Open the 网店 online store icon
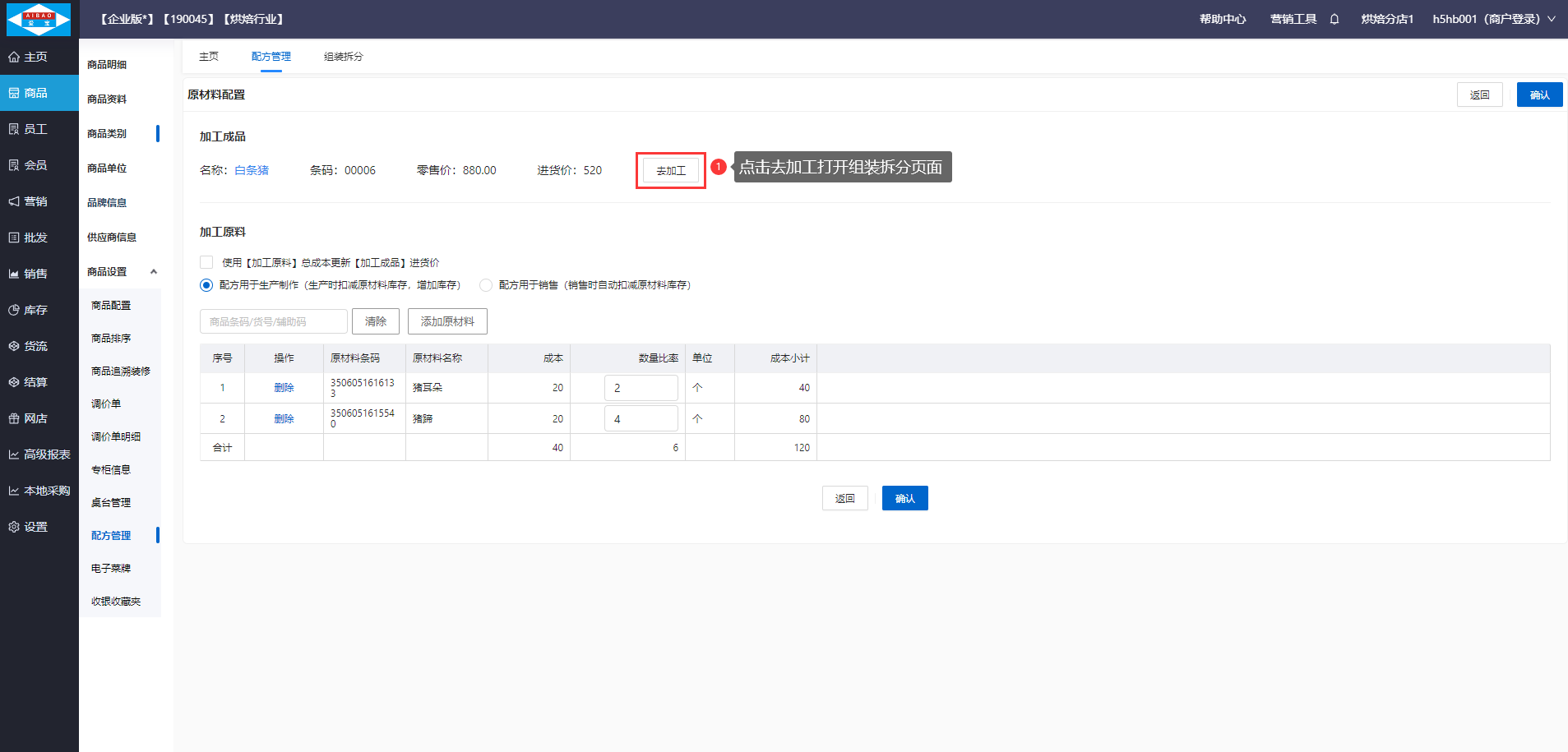This screenshot has height=752, width=1568. click(x=14, y=418)
